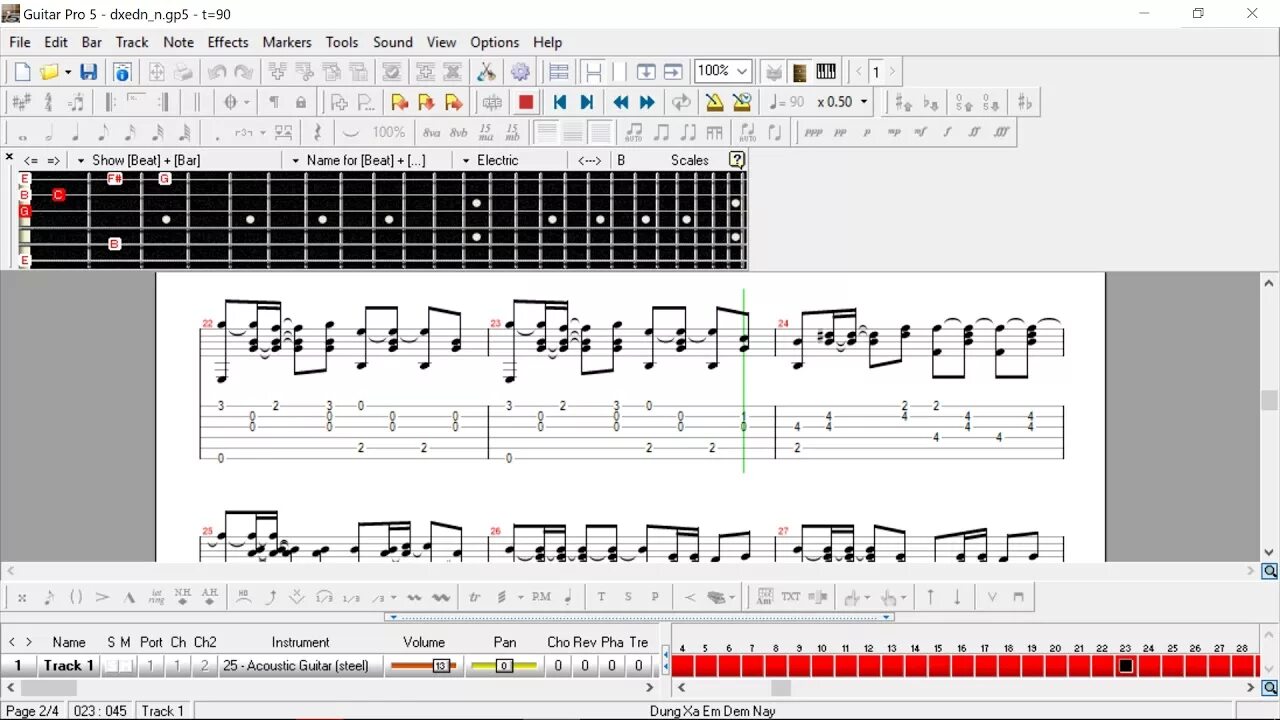The image size is (1280, 720).
Task: Go to last bar button
Action: [x=587, y=102]
